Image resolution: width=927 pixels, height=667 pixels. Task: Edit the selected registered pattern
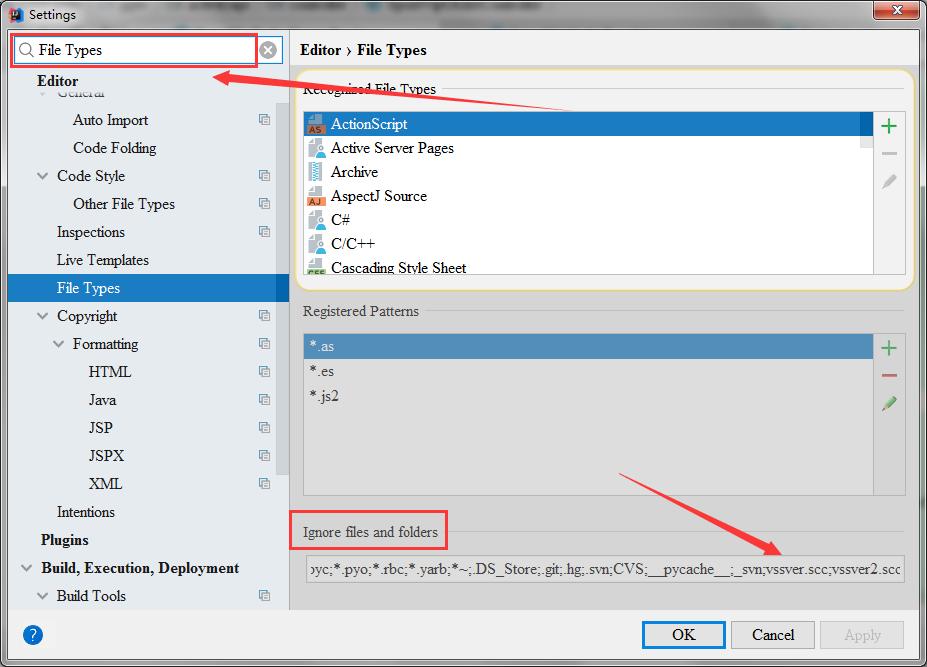coord(888,404)
